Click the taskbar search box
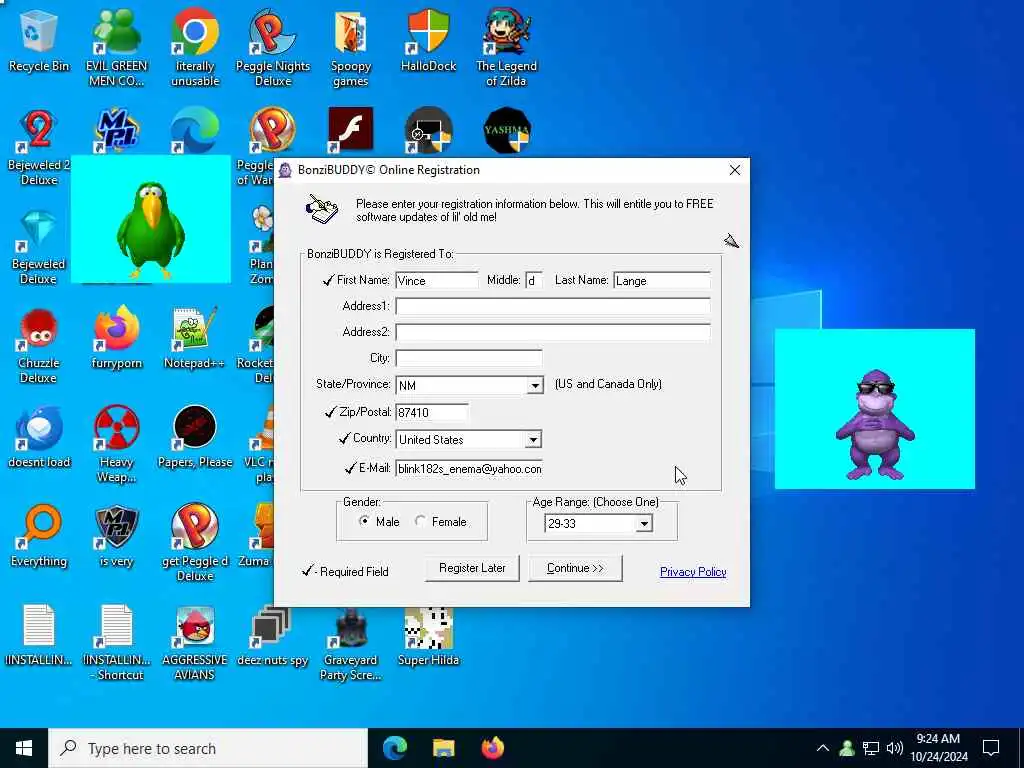 [x=208, y=748]
